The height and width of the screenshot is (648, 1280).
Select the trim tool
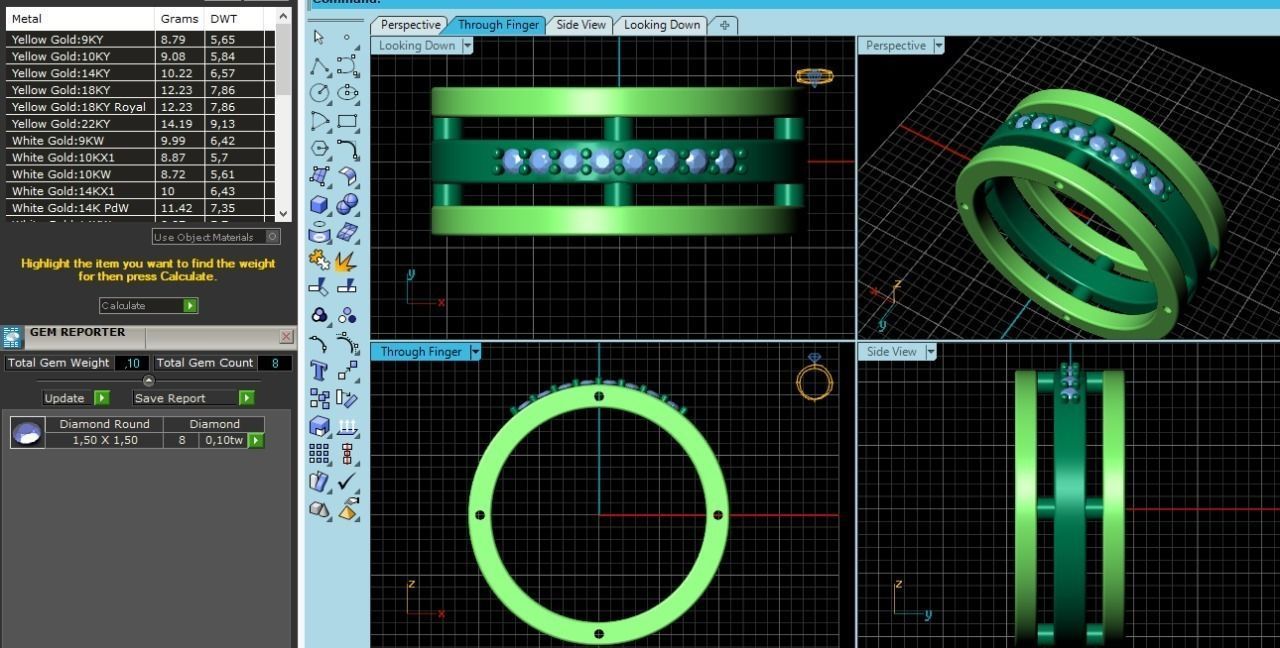click(x=319, y=288)
